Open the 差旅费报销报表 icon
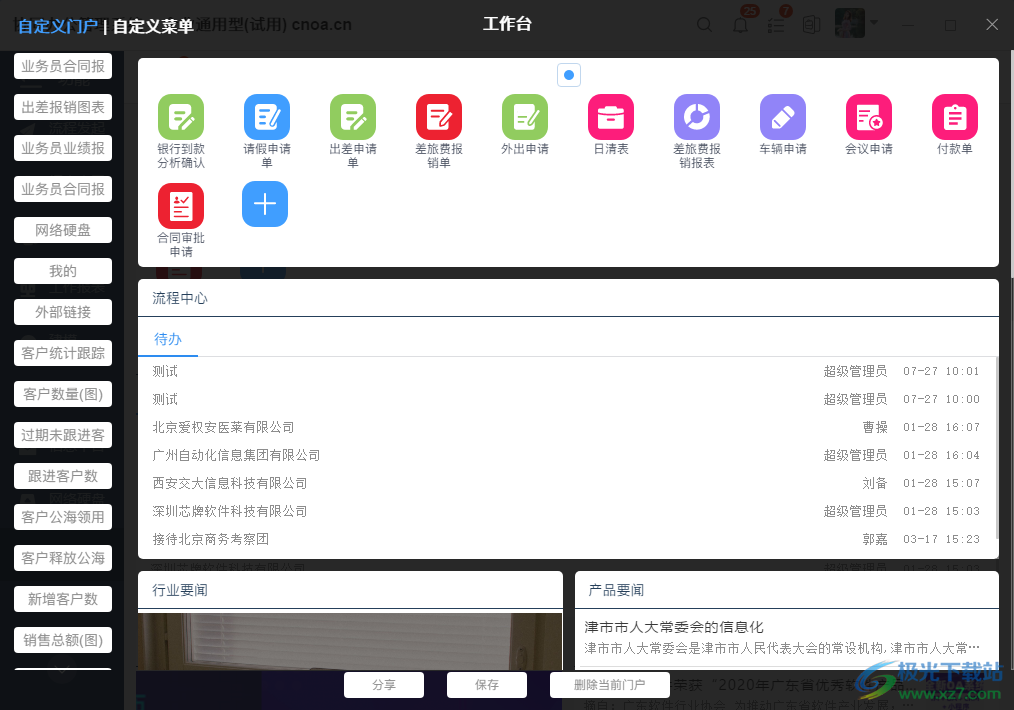Screen dimensions: 1014x710 pyautogui.click(x=697, y=117)
